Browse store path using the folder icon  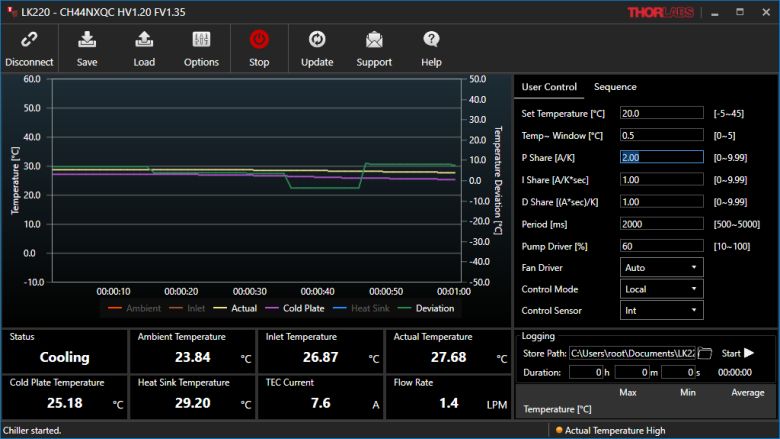[x=704, y=353]
